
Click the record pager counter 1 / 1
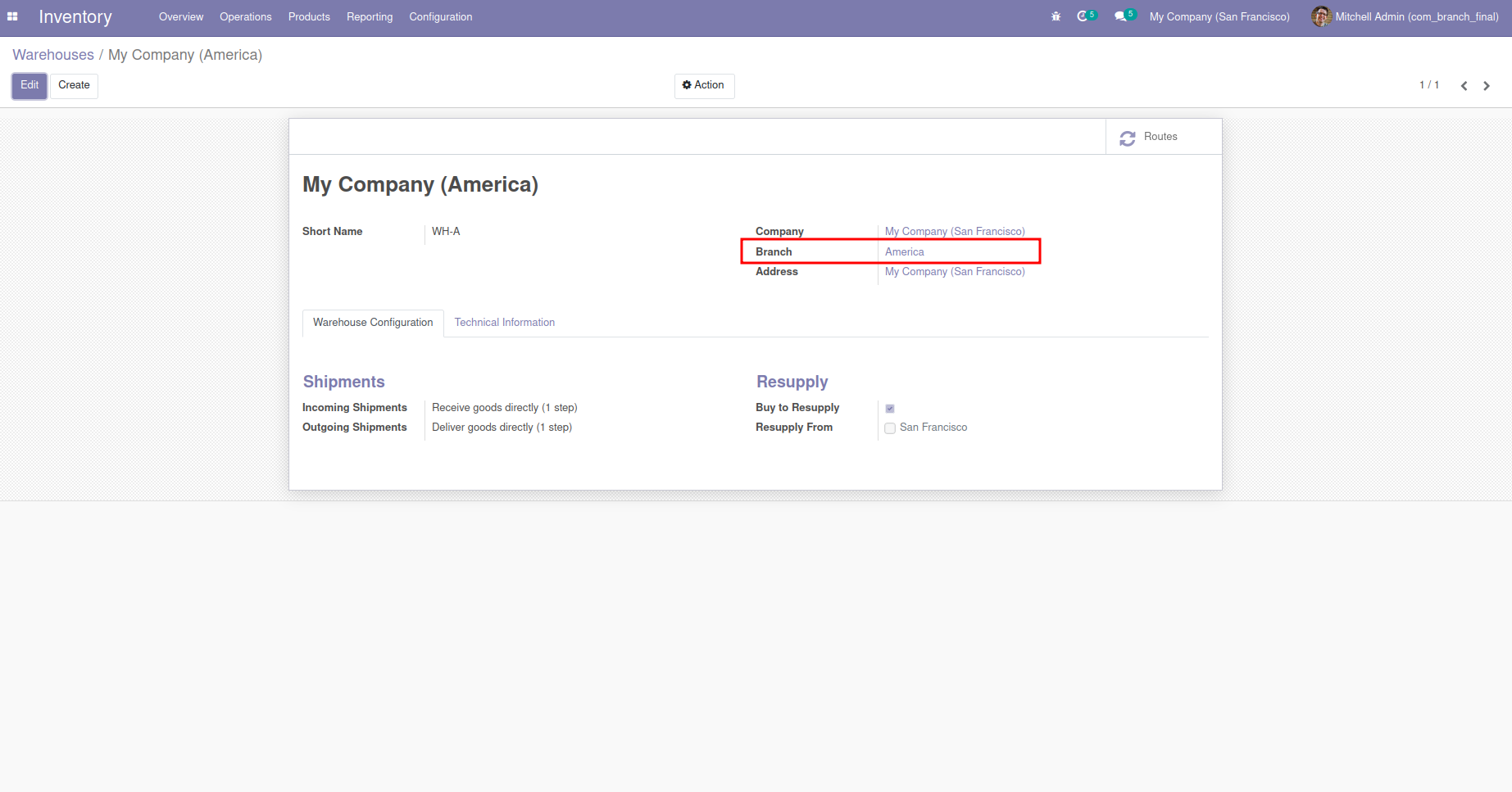click(x=1428, y=85)
